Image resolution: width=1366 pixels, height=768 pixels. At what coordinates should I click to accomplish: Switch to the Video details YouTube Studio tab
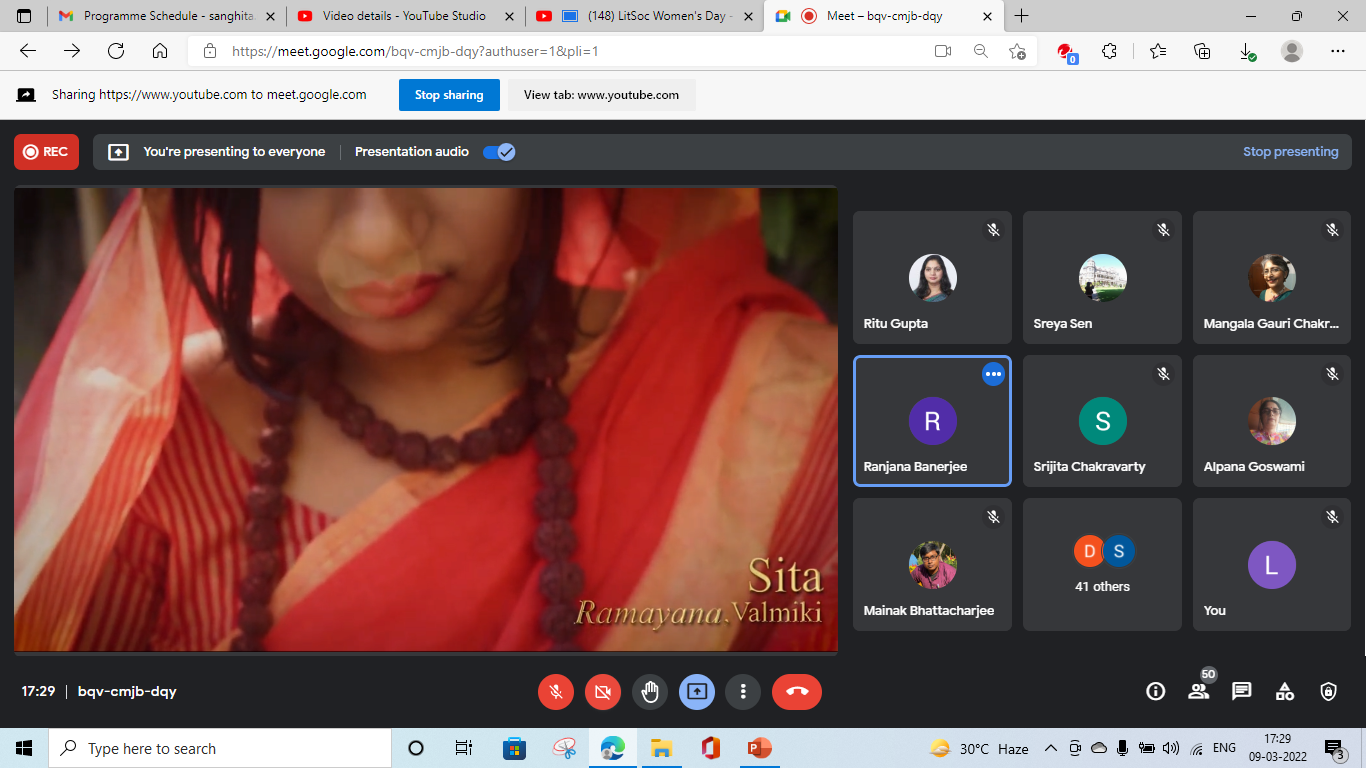coord(404,16)
